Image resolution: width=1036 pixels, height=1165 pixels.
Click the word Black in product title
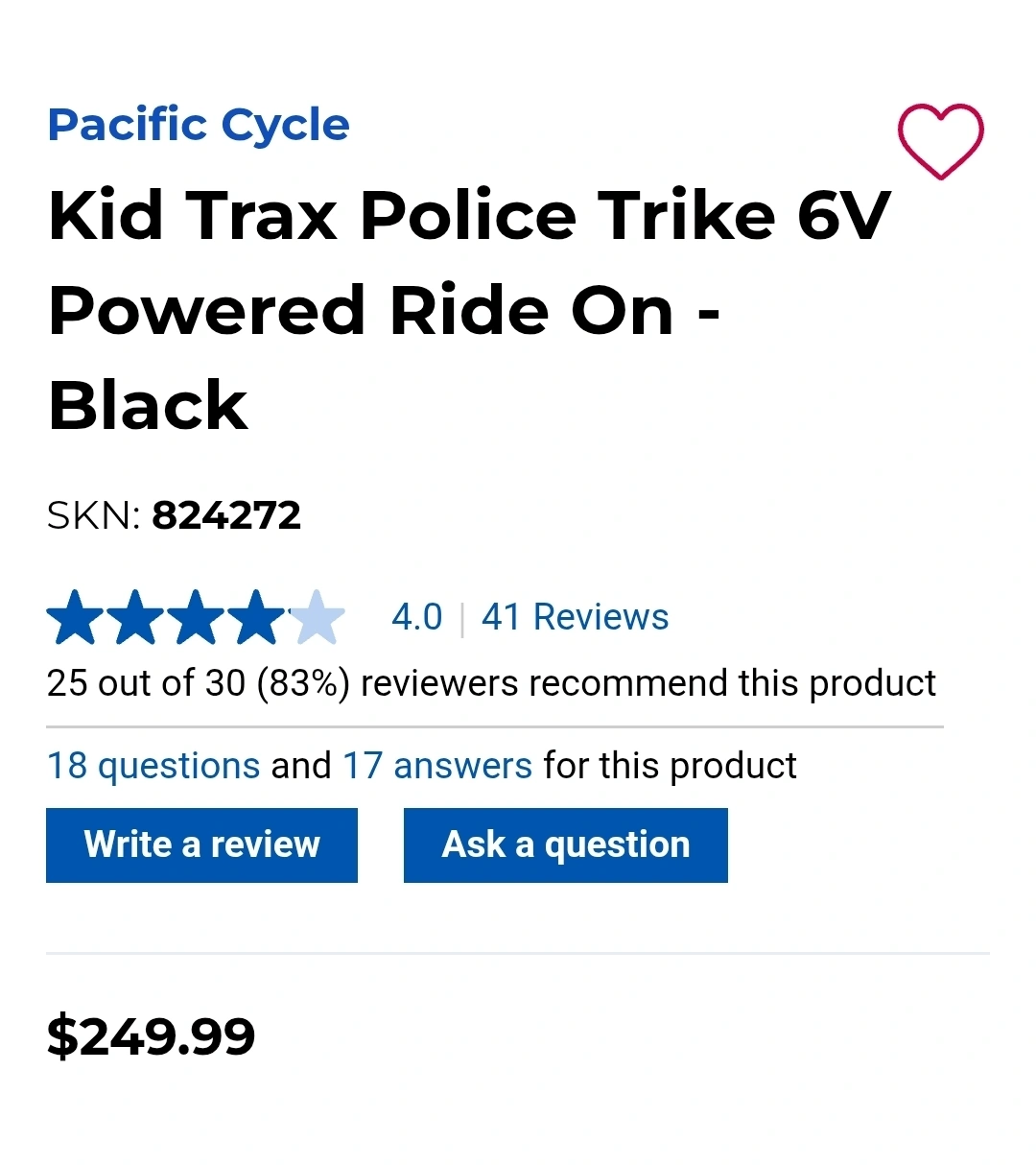pyautogui.click(x=148, y=406)
